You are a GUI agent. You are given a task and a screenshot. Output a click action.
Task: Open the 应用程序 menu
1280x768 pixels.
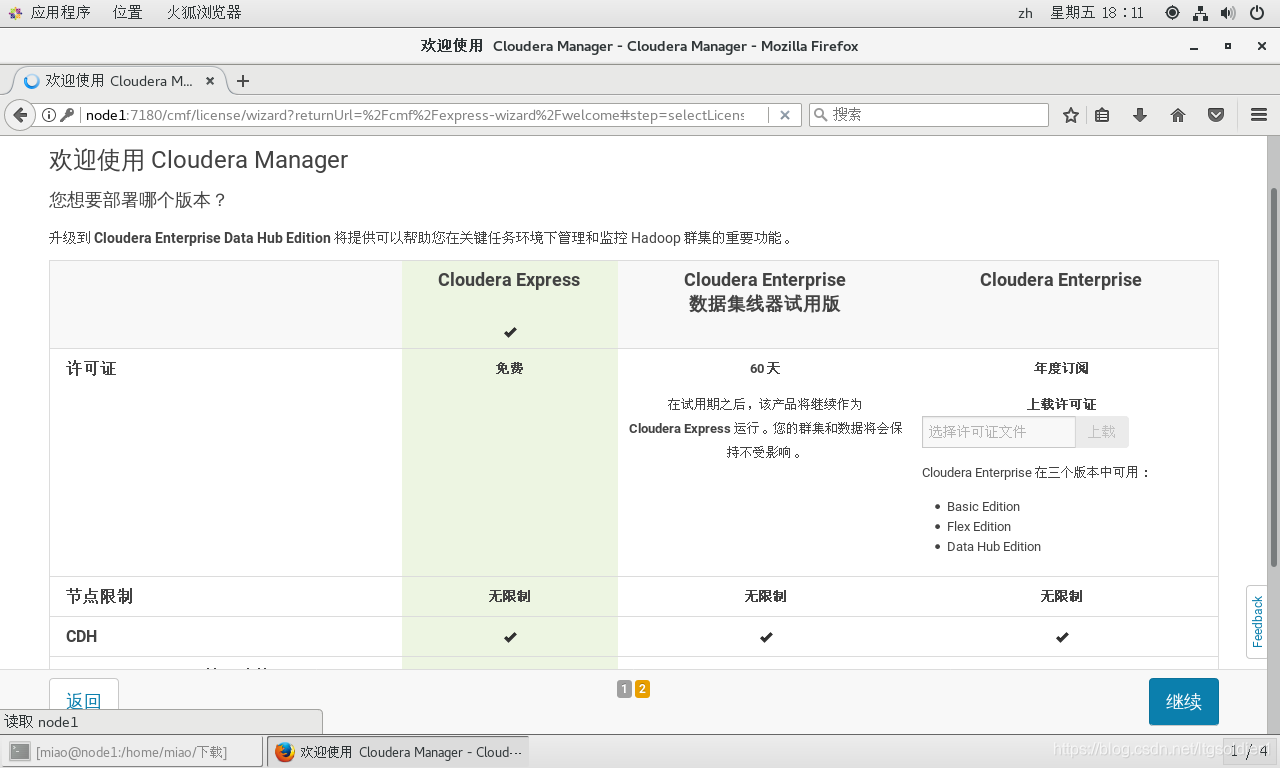(x=61, y=13)
